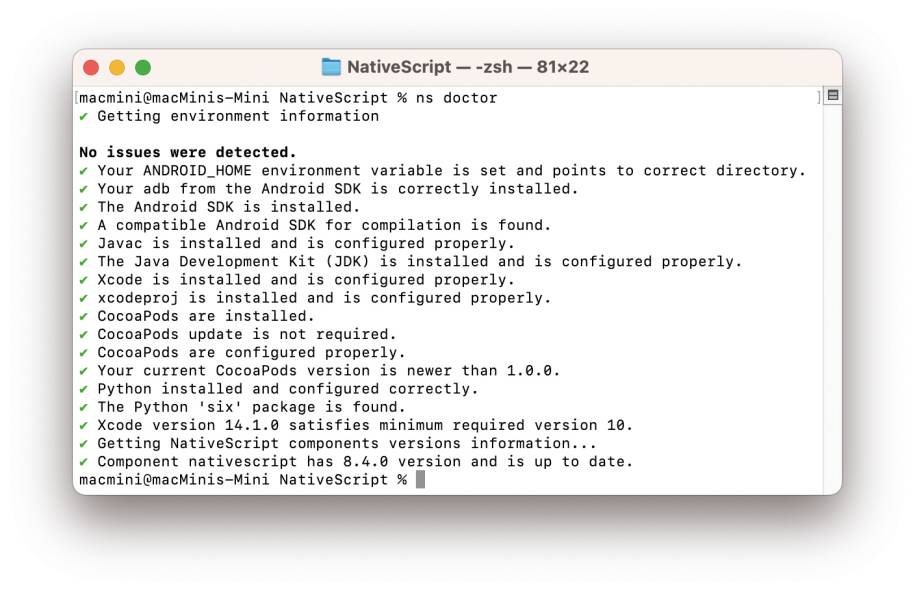Image resolution: width=915 pixels, height=591 pixels.
Task: Click the ANDROID_HOME environment variable line
Action: [442, 170]
